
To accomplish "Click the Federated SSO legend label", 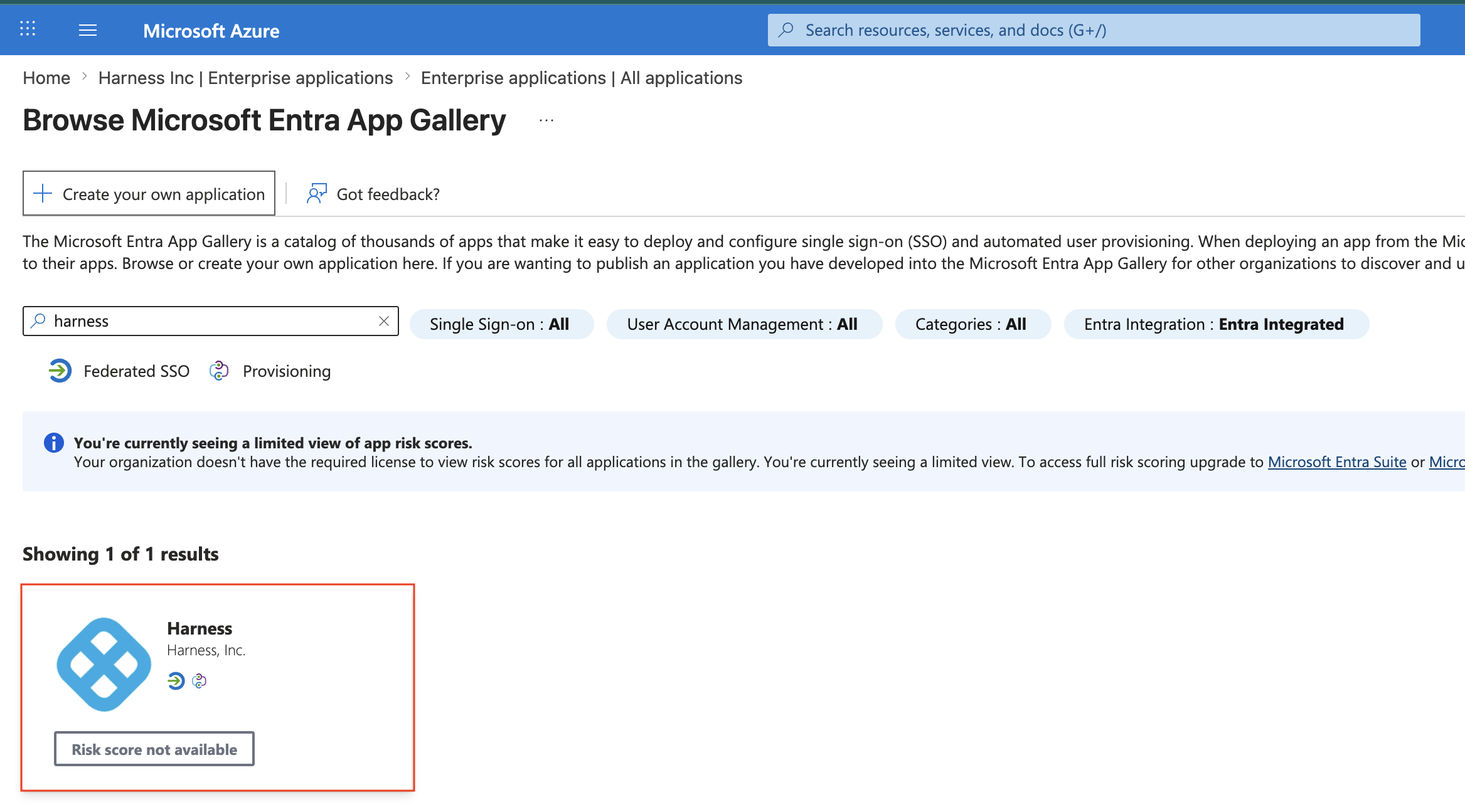I will pyautogui.click(x=137, y=371).
